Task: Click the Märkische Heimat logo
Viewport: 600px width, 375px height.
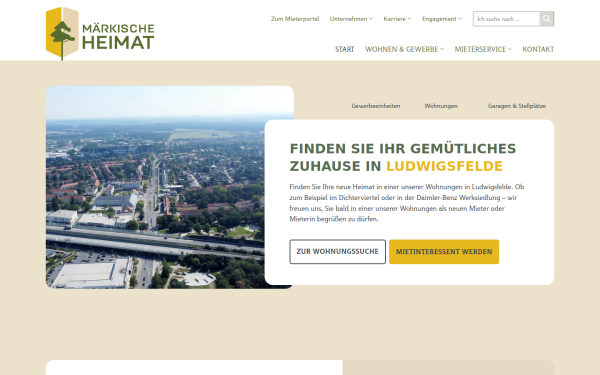Action: coord(100,33)
